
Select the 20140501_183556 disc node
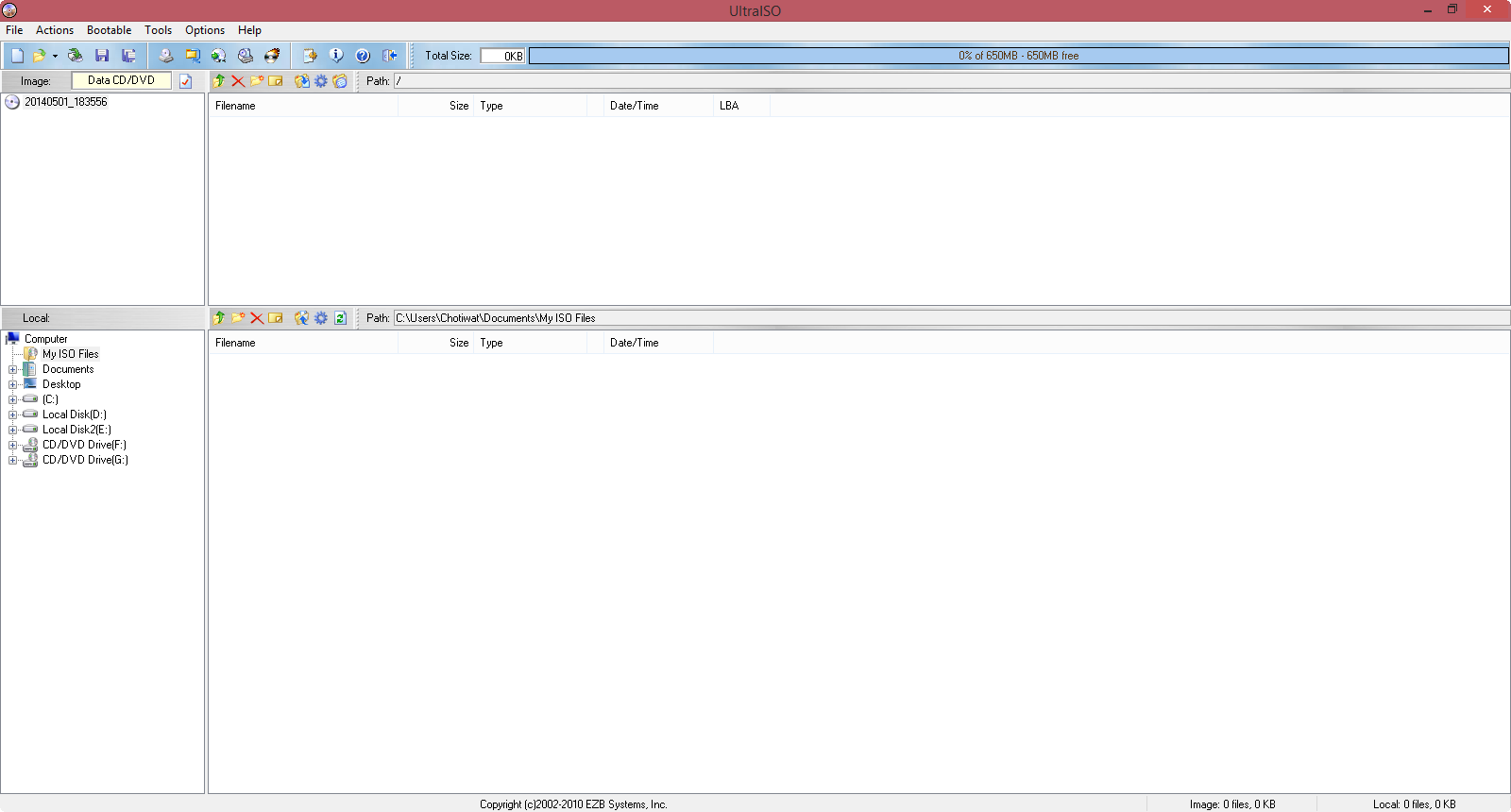(66, 102)
